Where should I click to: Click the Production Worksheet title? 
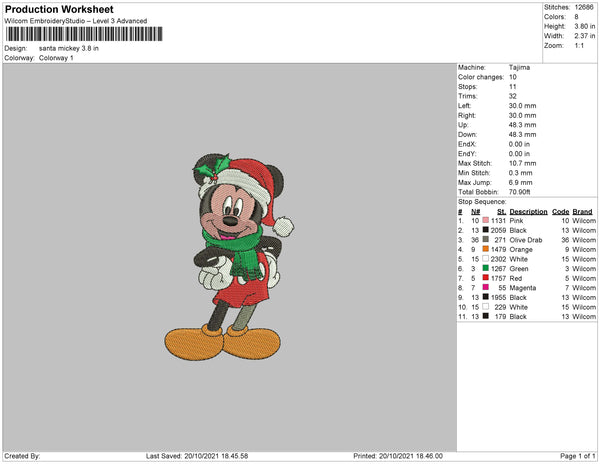coord(59,9)
